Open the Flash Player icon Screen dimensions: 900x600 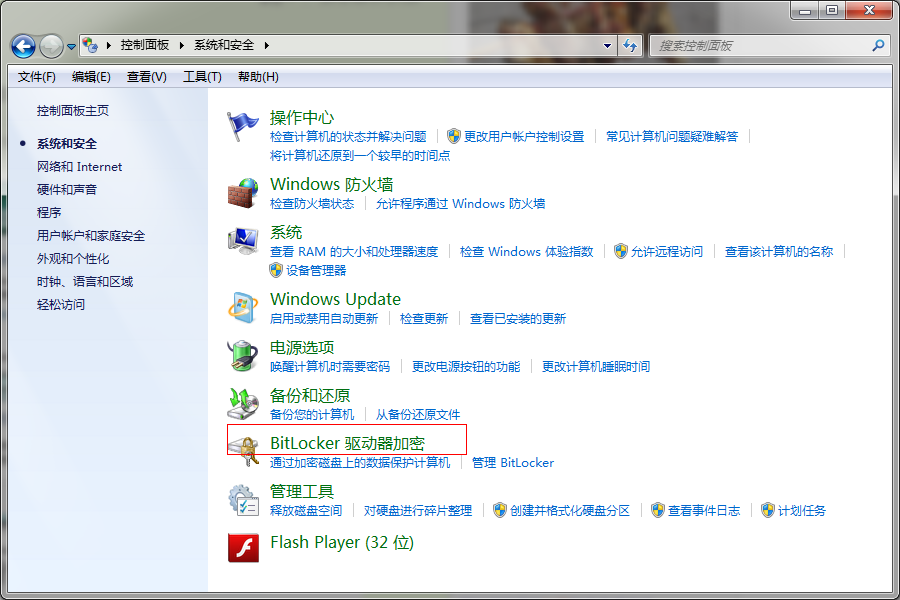(242, 548)
